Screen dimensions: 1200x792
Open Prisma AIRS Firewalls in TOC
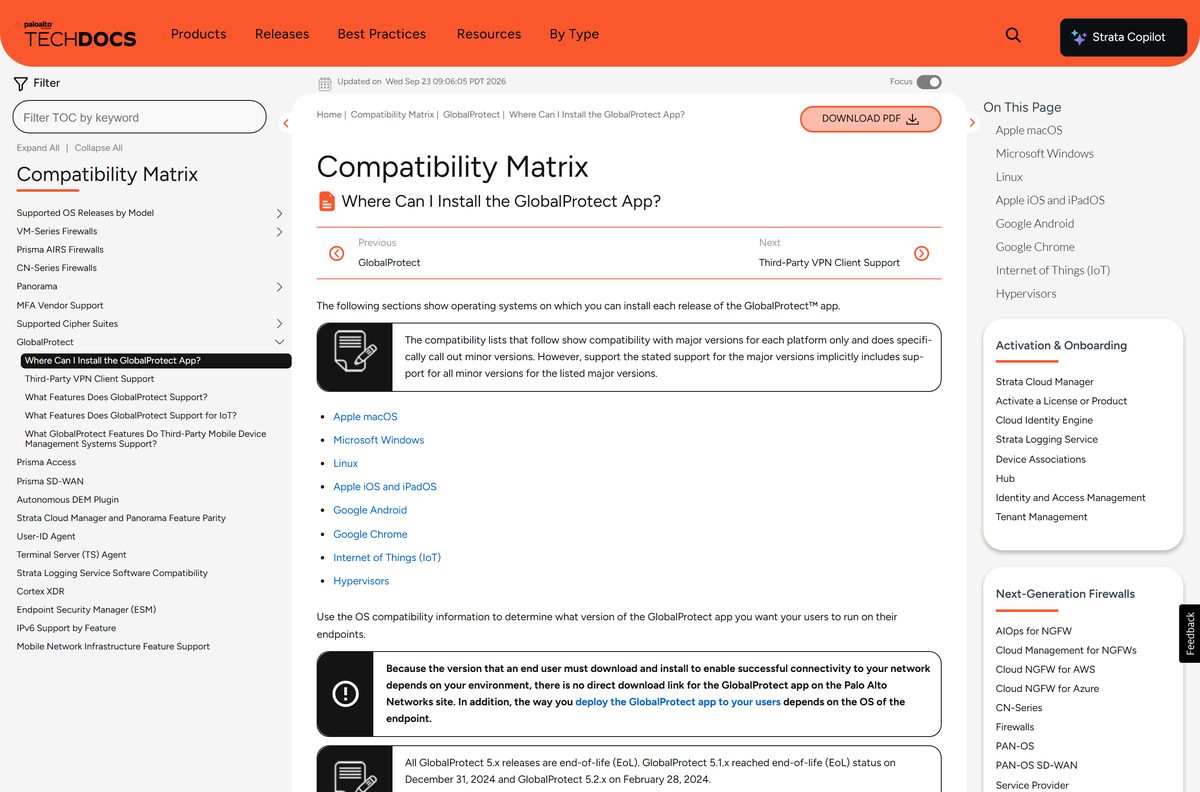point(60,250)
